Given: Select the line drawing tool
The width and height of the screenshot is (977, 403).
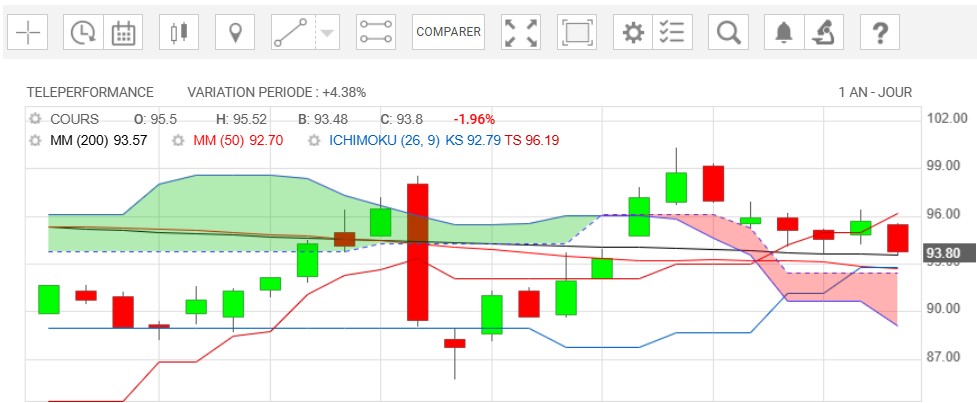Looking at the screenshot, I should point(293,32).
